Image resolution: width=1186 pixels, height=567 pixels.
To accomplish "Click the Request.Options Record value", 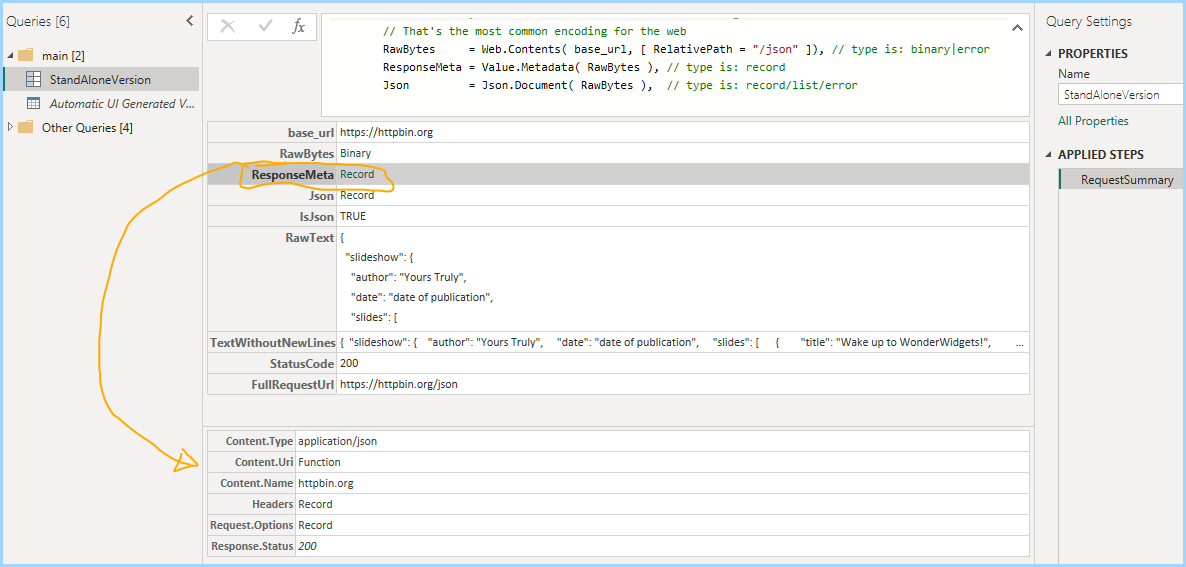I will click(x=315, y=525).
